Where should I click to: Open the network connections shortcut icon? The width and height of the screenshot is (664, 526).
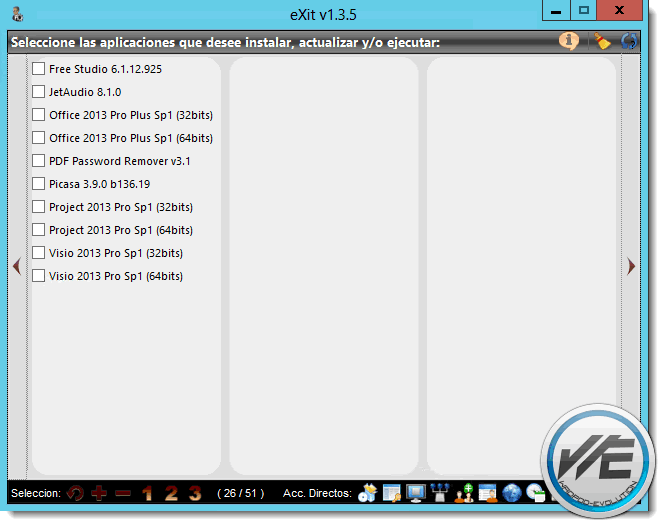tap(440, 493)
